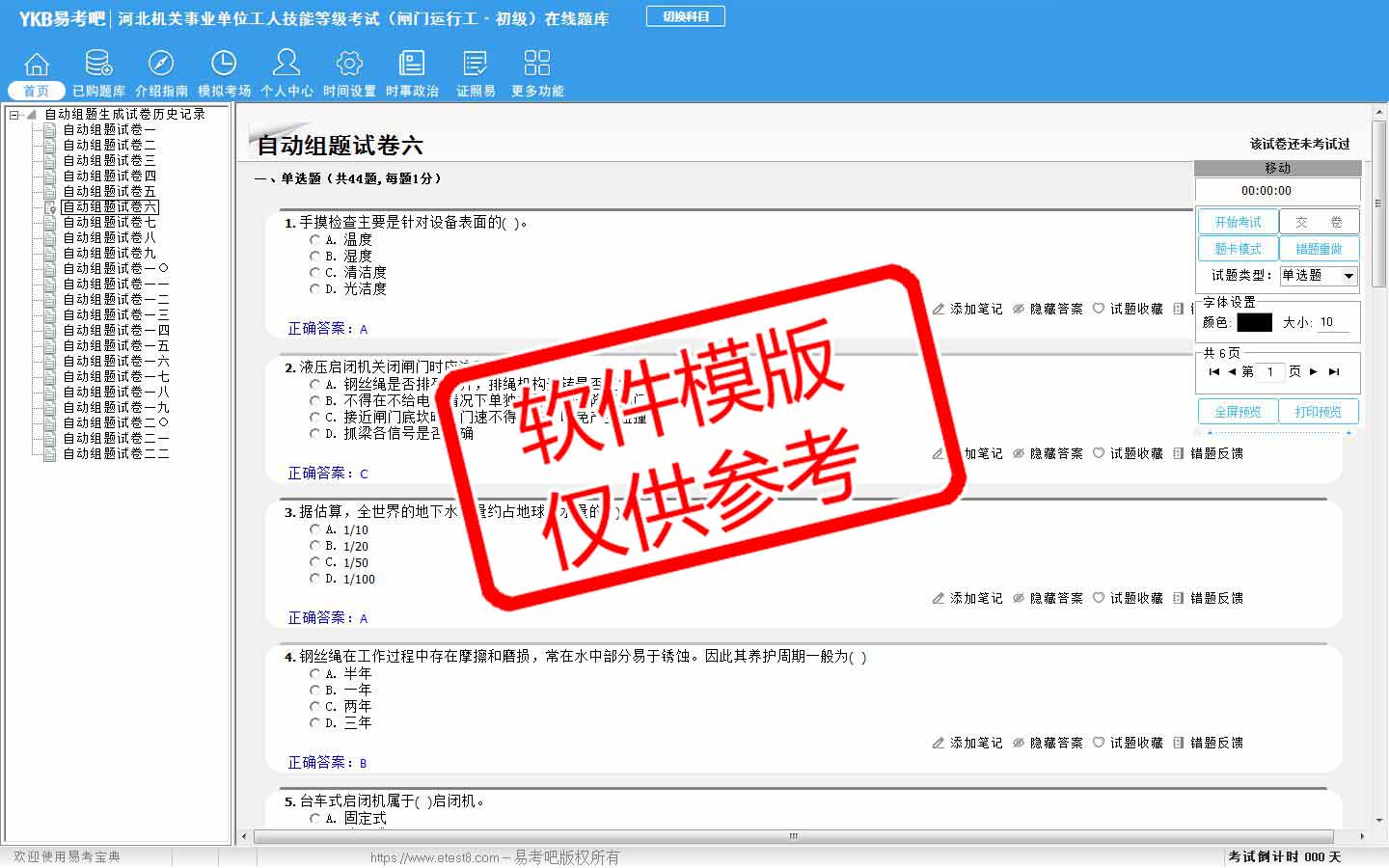Open the 试题类型 dropdown
Screen dimensions: 1389x868
[1348, 276]
